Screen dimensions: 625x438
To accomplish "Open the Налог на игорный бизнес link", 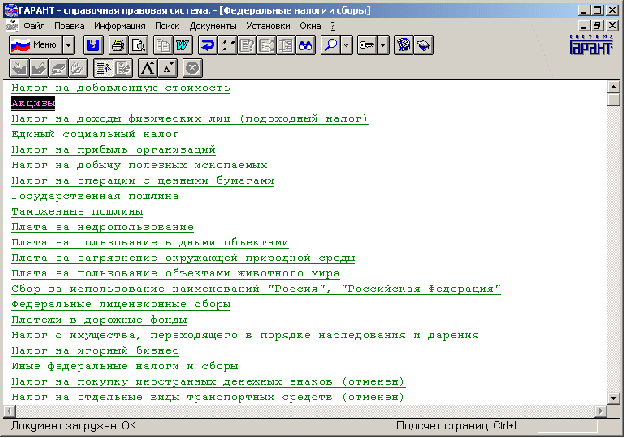I will click(95, 351).
